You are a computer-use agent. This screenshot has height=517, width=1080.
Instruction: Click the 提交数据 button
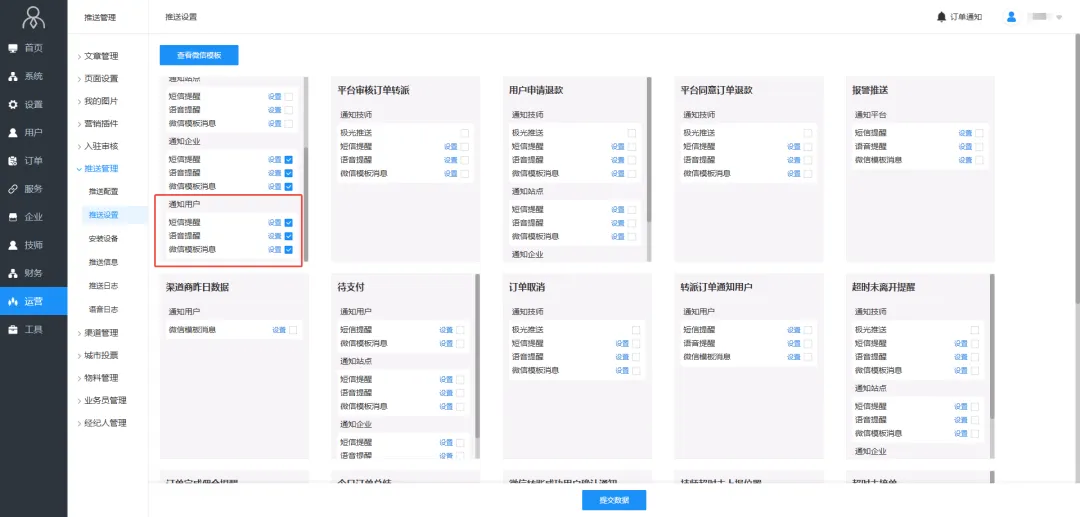pyautogui.click(x=614, y=500)
